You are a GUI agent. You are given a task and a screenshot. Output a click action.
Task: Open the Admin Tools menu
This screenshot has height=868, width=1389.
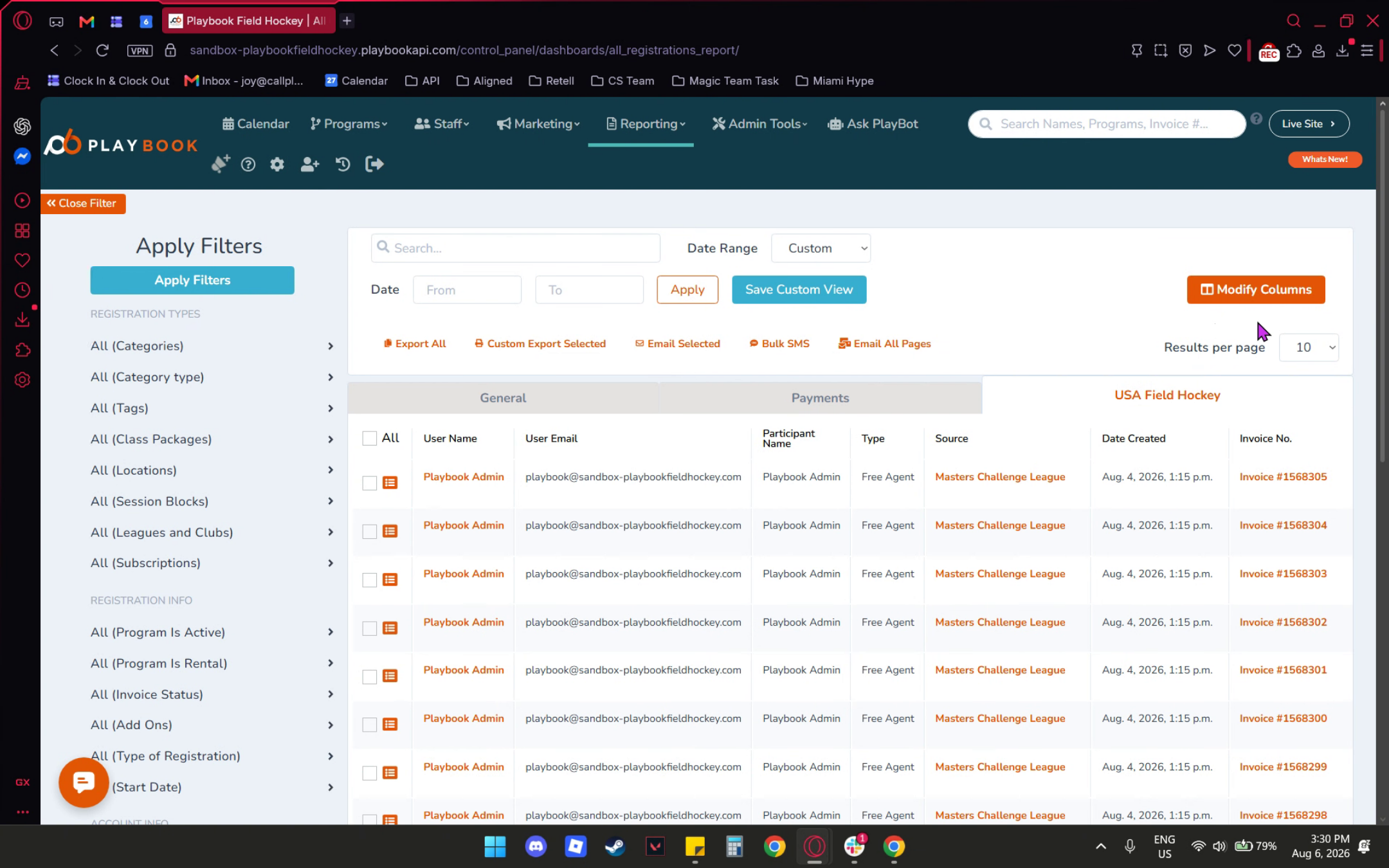click(759, 123)
